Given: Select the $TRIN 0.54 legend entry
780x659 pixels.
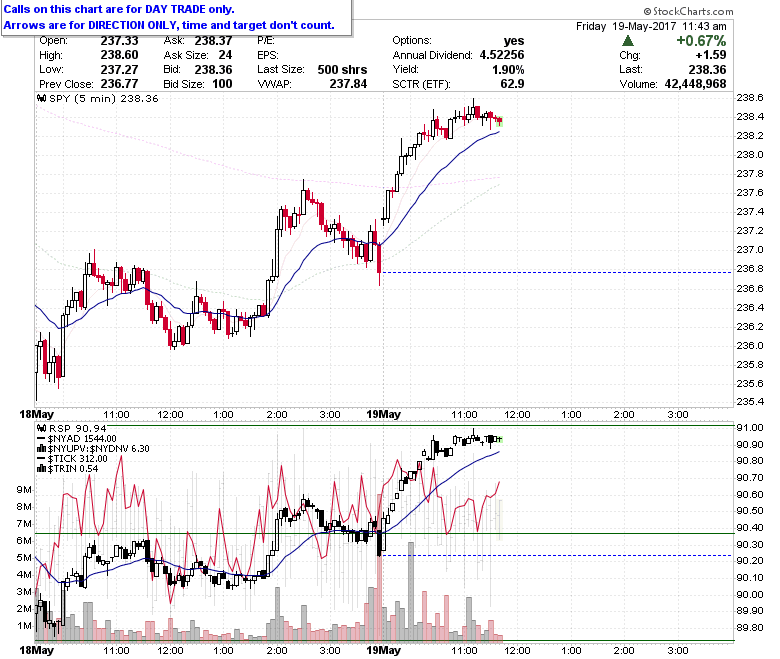Looking at the screenshot, I should click(73, 469).
